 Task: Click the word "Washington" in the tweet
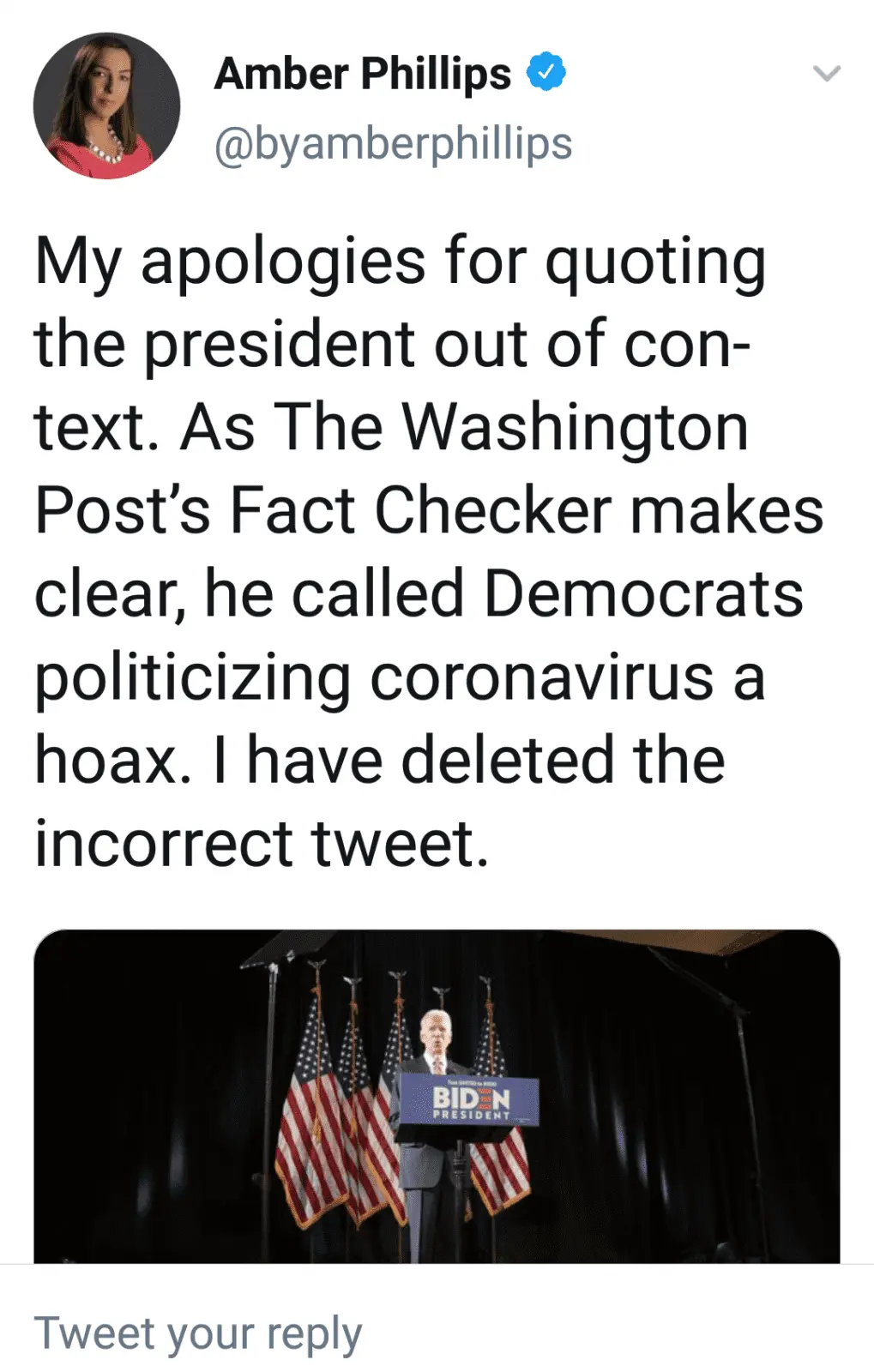[575, 427]
